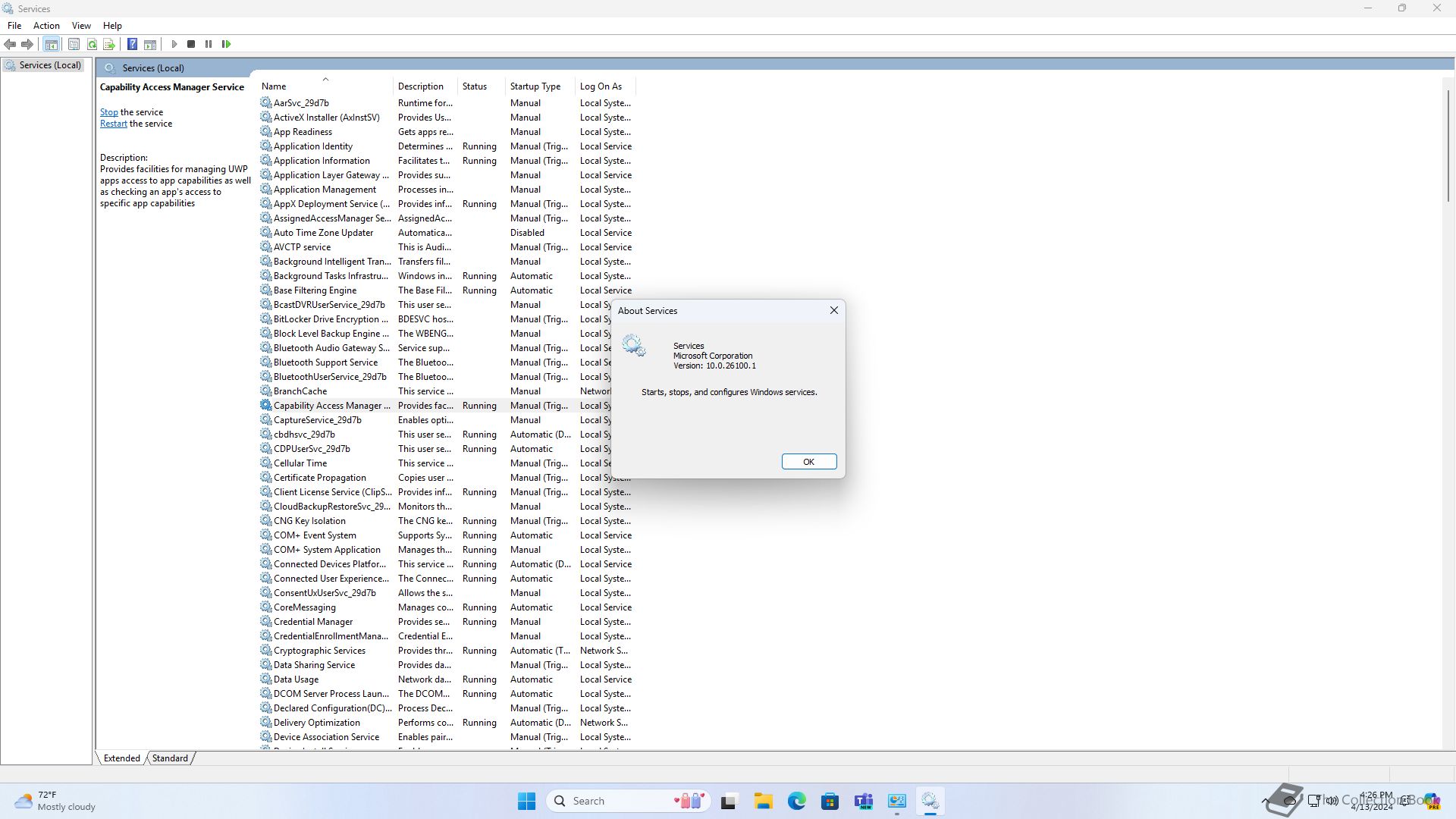1456x819 pixels.
Task: Open the Windows Start button
Action: point(526,801)
